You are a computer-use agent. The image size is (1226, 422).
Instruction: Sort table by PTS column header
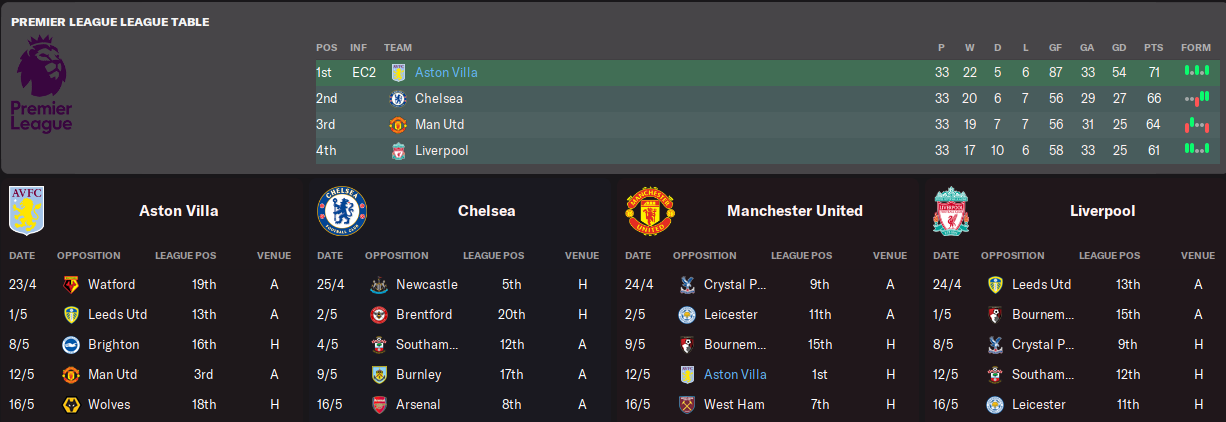[1153, 48]
